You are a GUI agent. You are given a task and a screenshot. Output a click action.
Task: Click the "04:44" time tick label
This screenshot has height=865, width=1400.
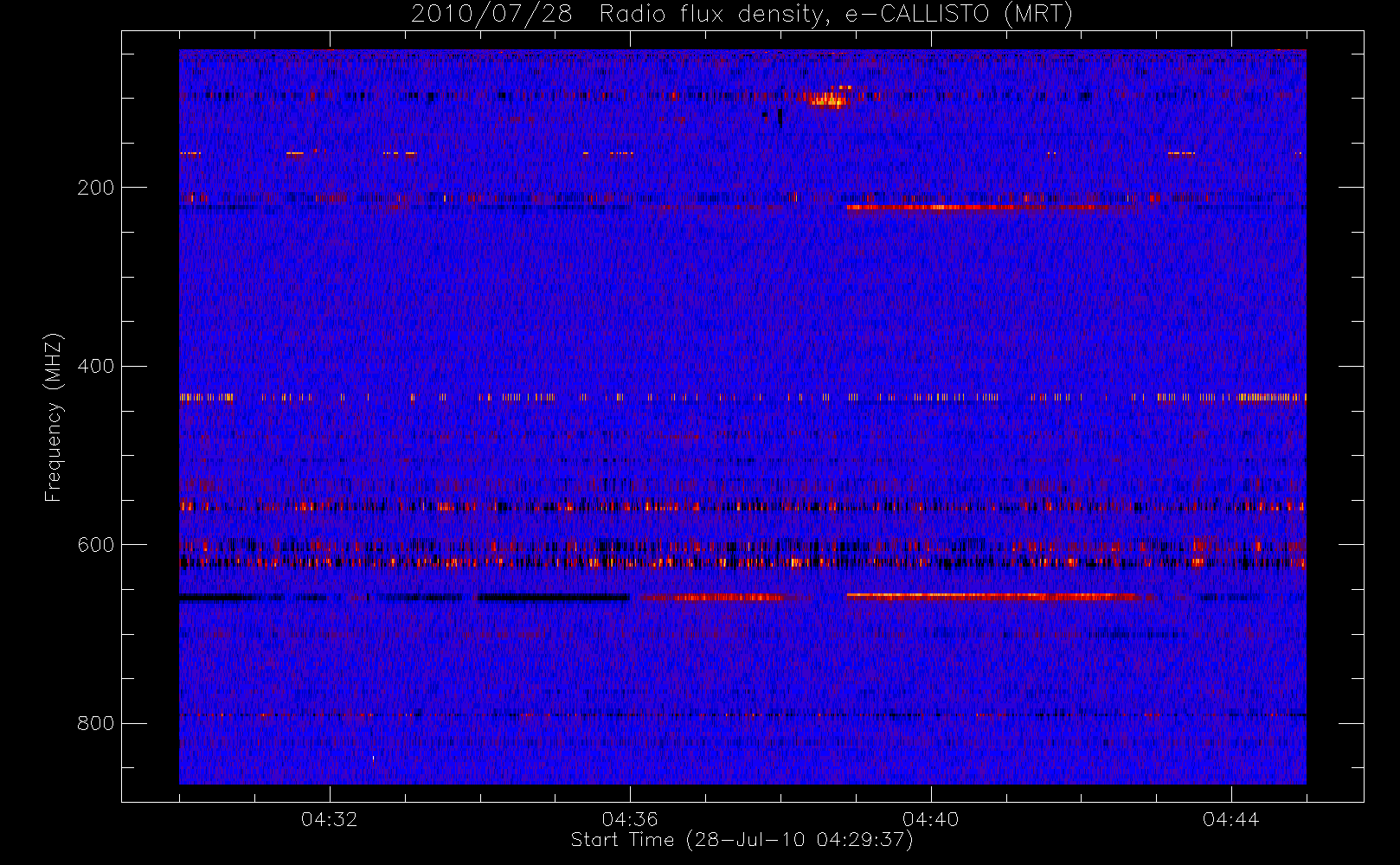pyautogui.click(x=1230, y=819)
